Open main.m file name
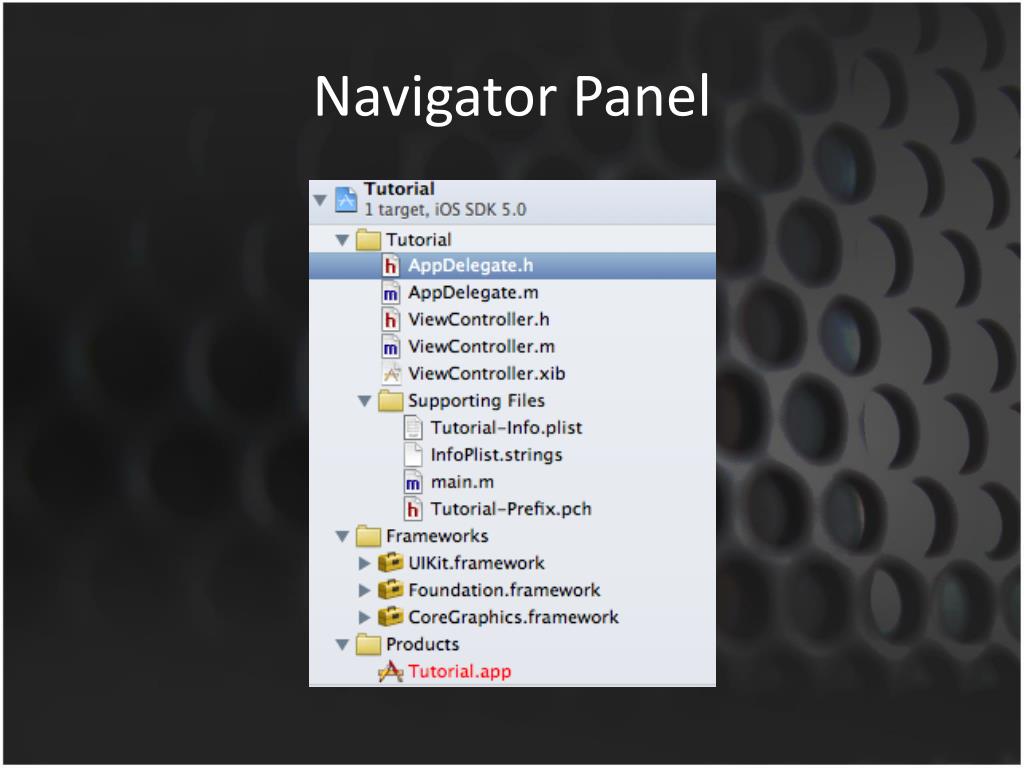Viewport: 1024px width, 768px height. pyautogui.click(x=462, y=483)
